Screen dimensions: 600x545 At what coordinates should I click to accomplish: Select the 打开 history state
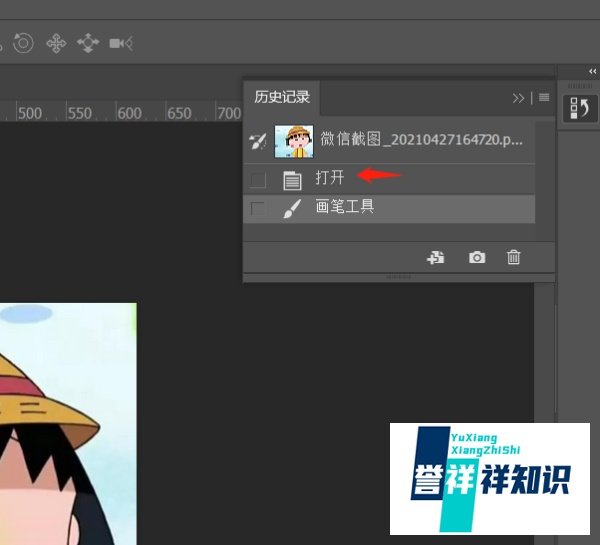click(389, 179)
